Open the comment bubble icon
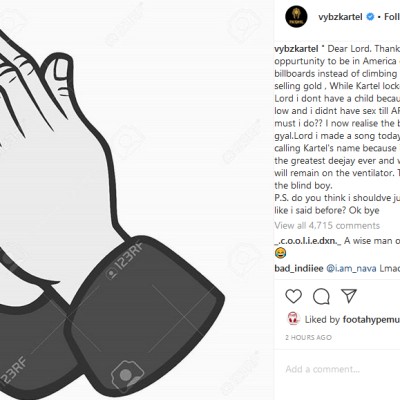Screen dimensions: 400x400 pyautogui.click(x=321, y=296)
